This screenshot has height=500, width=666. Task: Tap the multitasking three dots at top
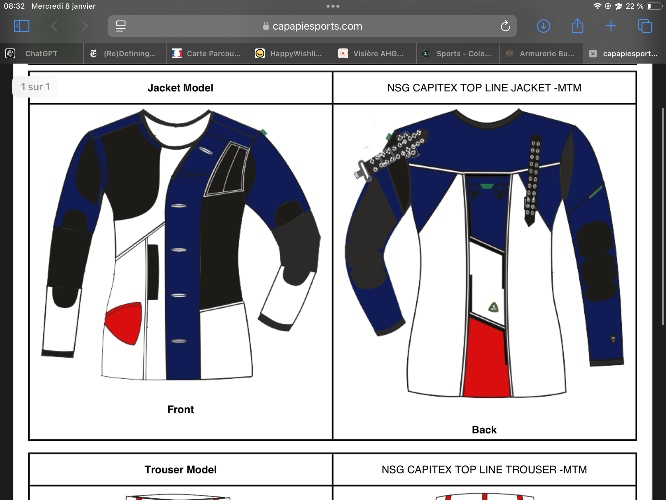click(333, 6)
